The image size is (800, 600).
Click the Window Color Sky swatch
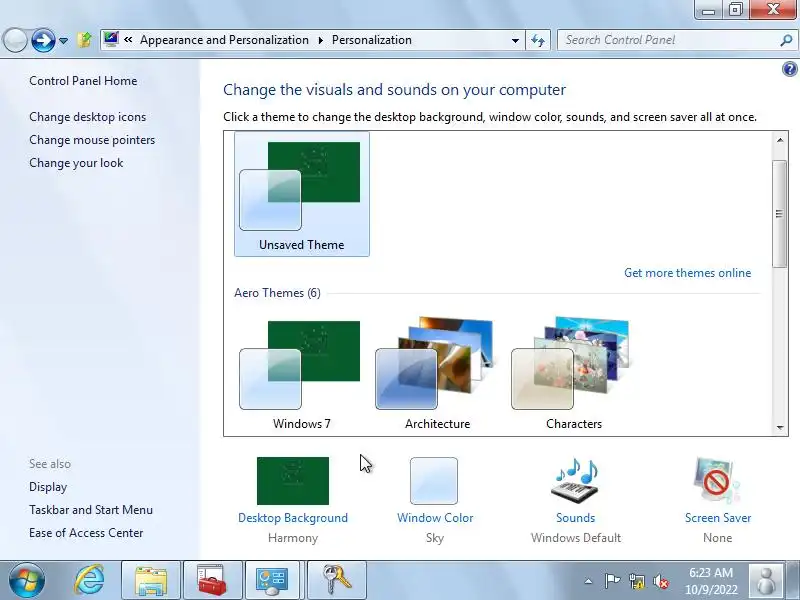point(434,481)
